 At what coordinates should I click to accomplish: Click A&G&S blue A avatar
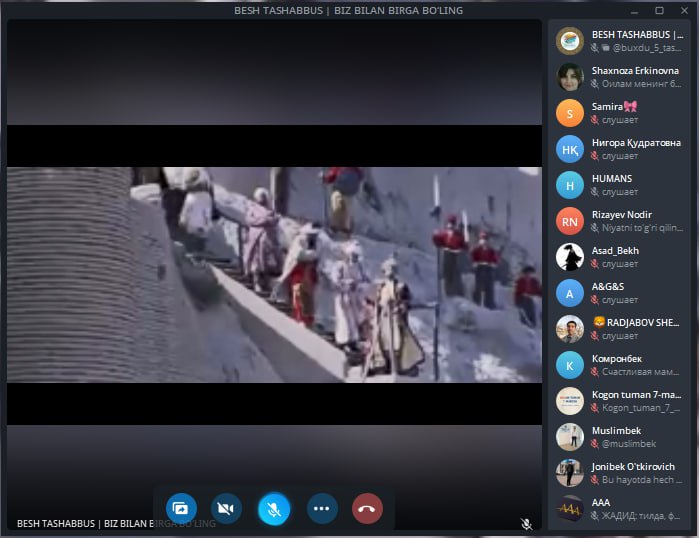tap(570, 293)
